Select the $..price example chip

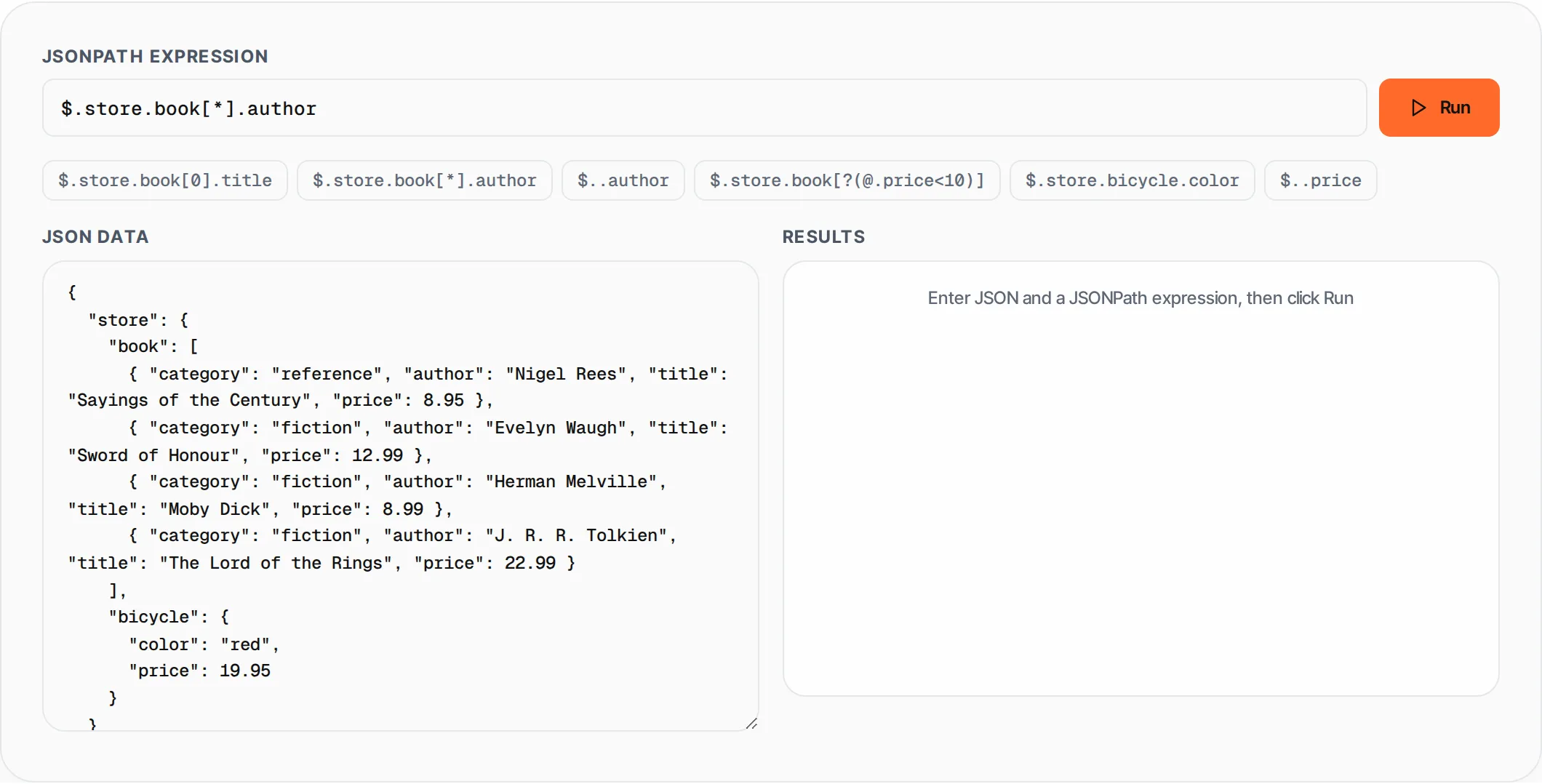pos(1321,180)
